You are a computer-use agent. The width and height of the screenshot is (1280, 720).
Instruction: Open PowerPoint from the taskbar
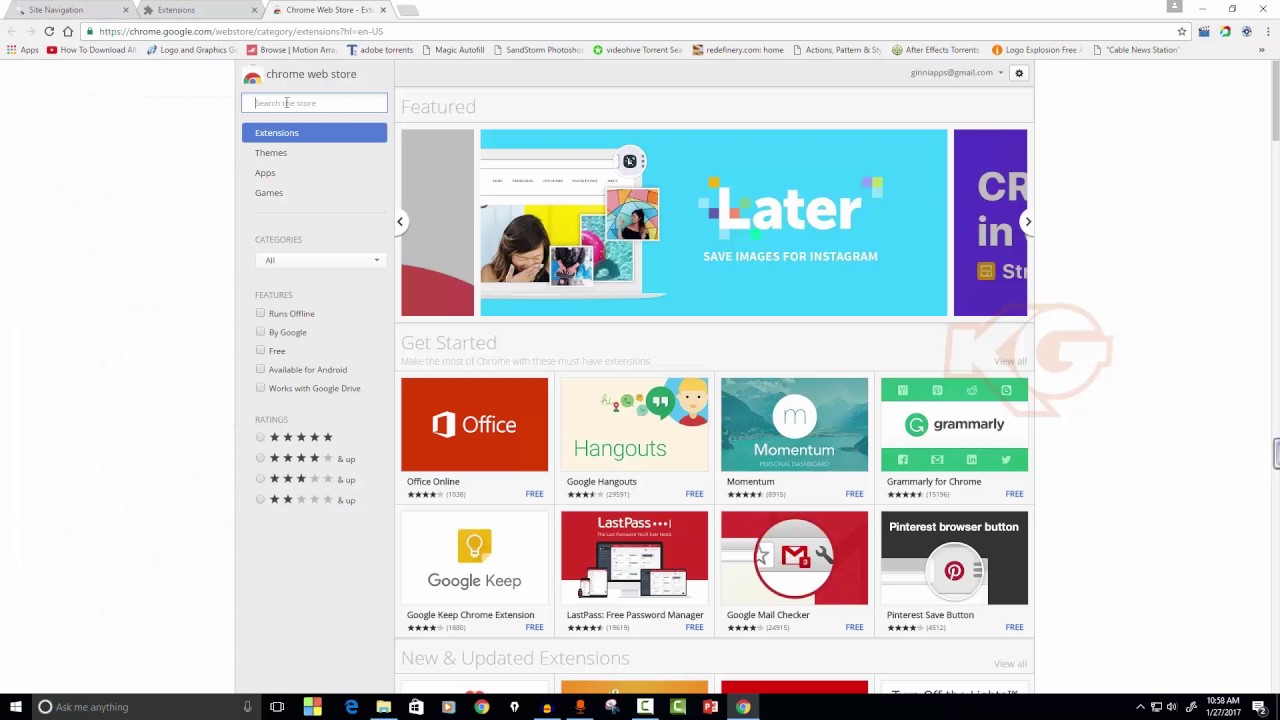click(710, 707)
